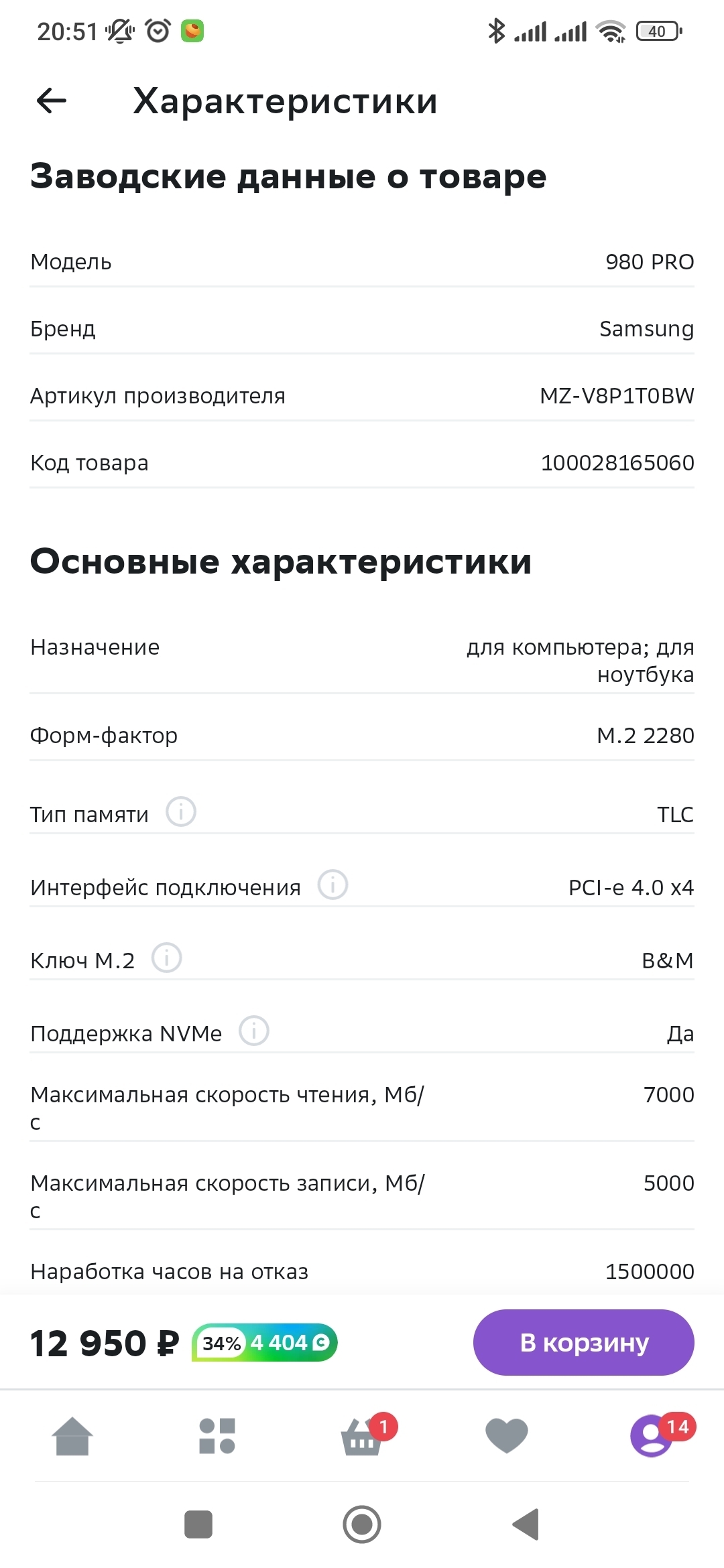Tap the price 12 950 ₽

(x=105, y=1344)
